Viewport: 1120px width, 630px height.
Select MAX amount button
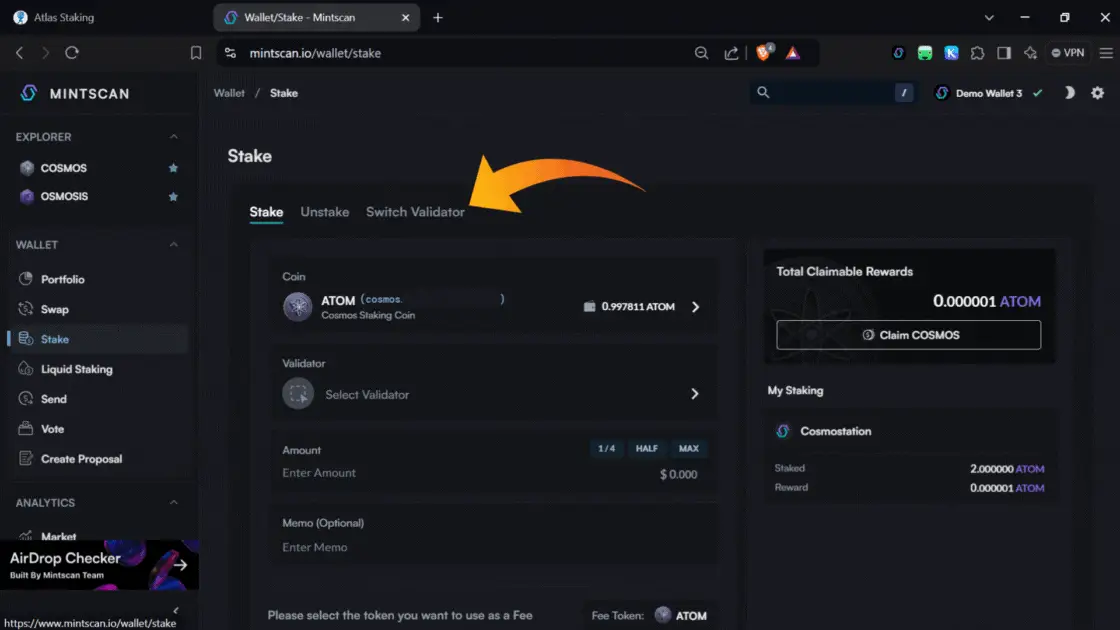click(x=688, y=449)
